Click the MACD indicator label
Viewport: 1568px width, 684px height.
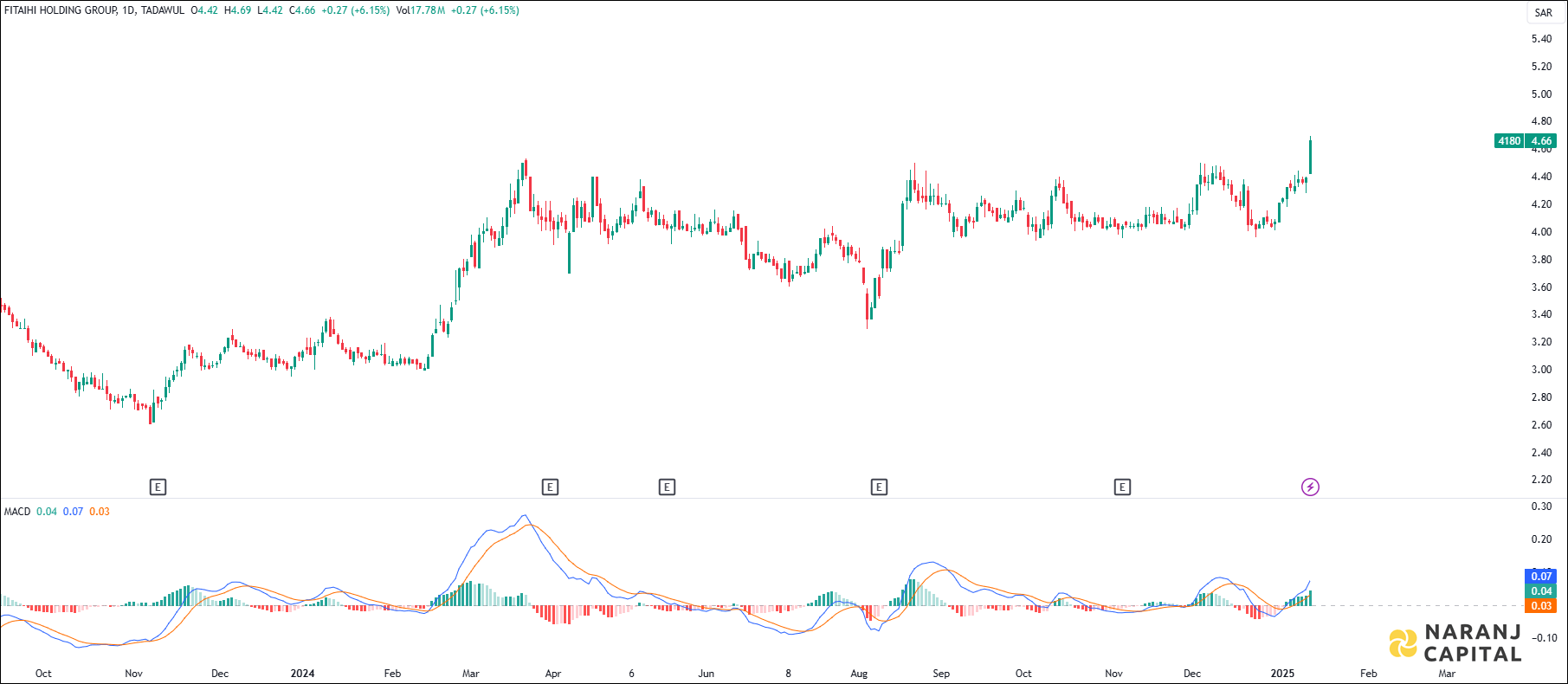[x=17, y=512]
